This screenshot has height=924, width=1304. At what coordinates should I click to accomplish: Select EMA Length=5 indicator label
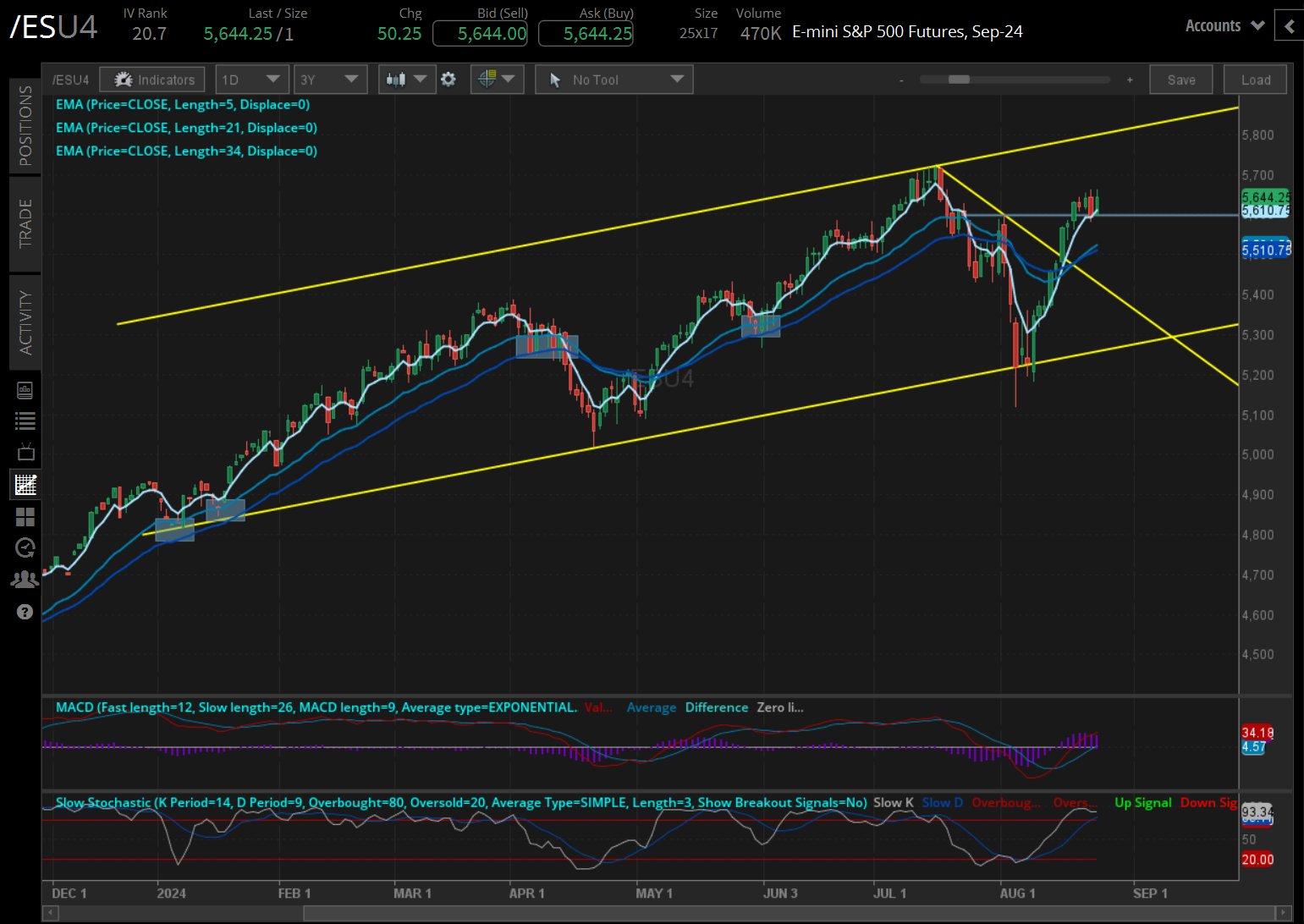tap(183, 104)
